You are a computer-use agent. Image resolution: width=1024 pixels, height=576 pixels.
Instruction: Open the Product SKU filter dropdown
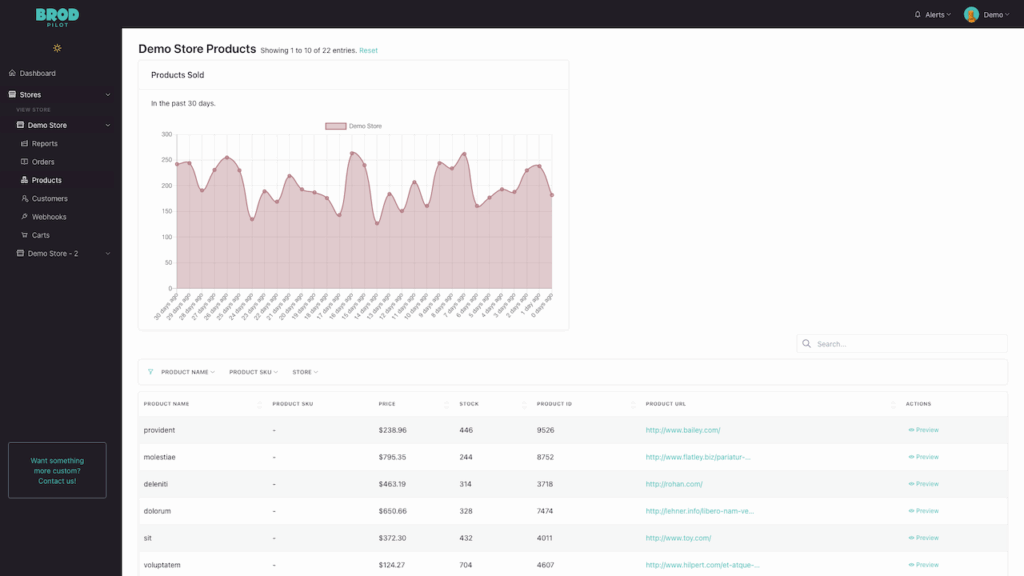coord(253,372)
